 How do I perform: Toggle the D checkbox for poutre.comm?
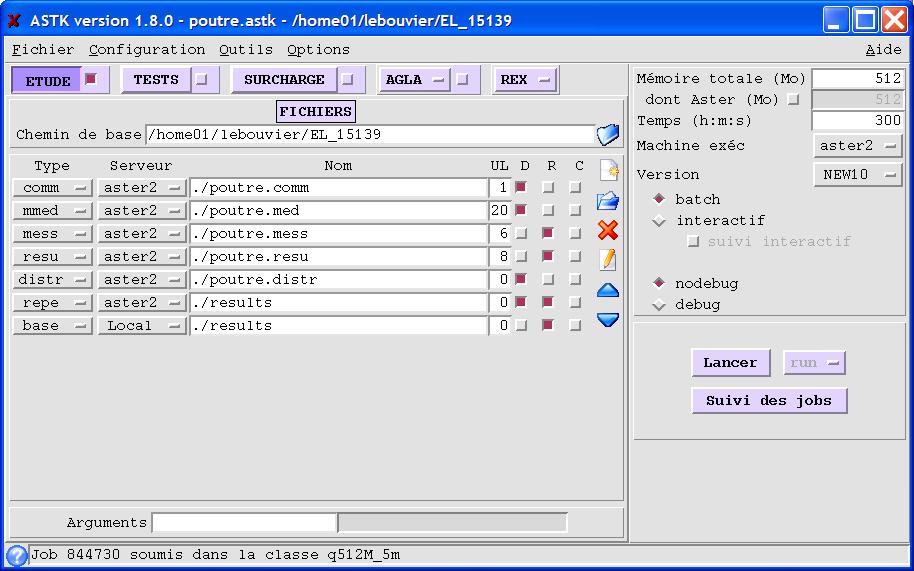(521, 188)
